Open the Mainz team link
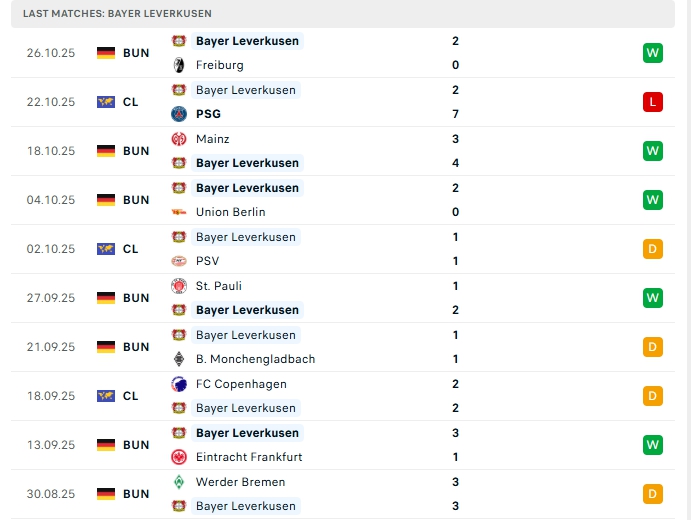The height and width of the screenshot is (520, 691). click(x=213, y=139)
